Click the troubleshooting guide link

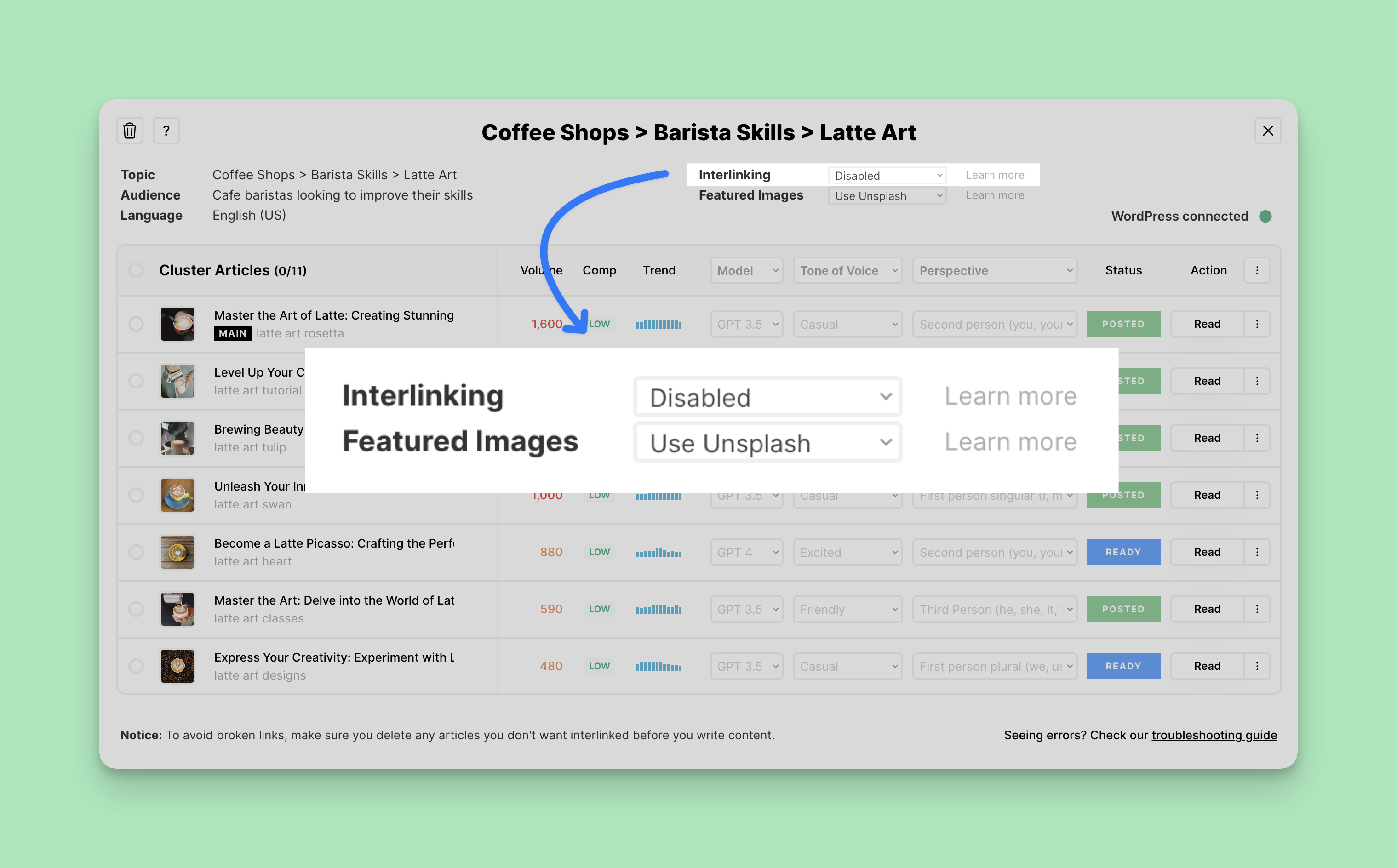pyautogui.click(x=1214, y=735)
